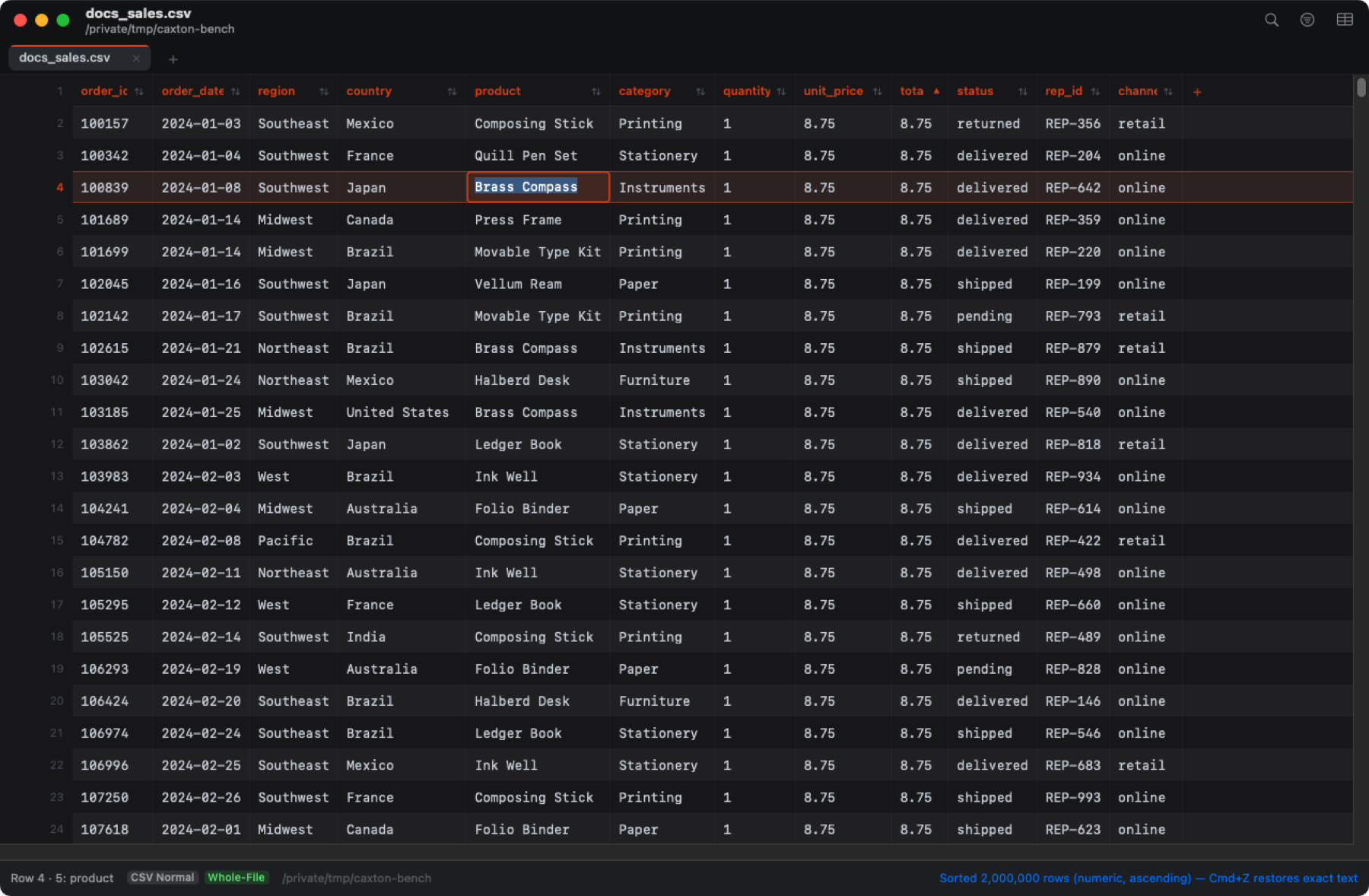Select order_id cell 105150
1369x896 pixels.
point(113,573)
